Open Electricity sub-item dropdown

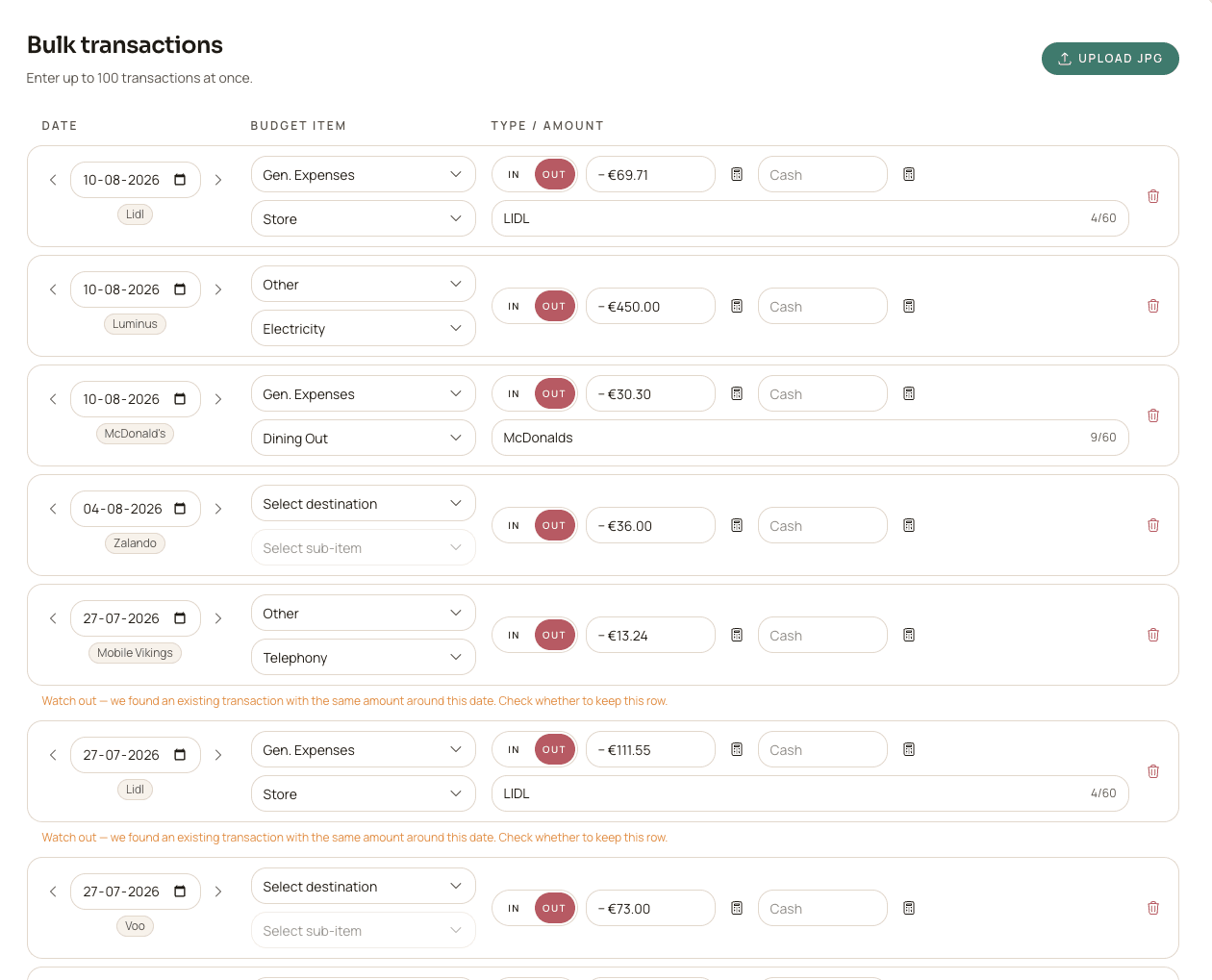pyautogui.click(x=364, y=328)
